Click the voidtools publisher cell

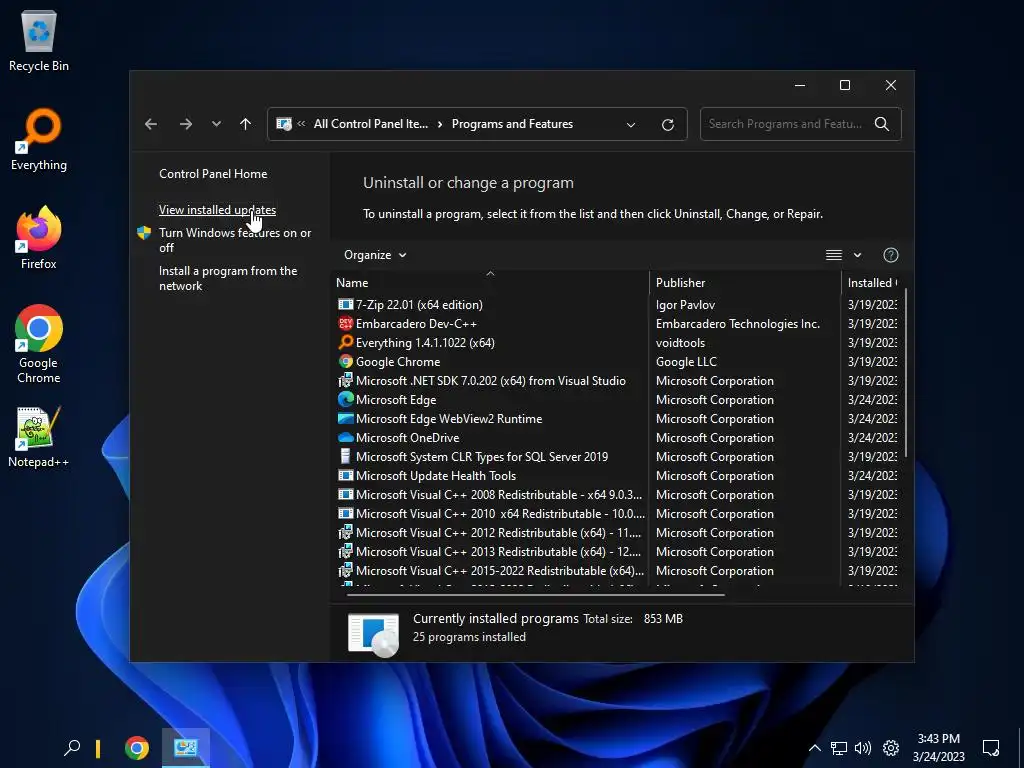(680, 342)
